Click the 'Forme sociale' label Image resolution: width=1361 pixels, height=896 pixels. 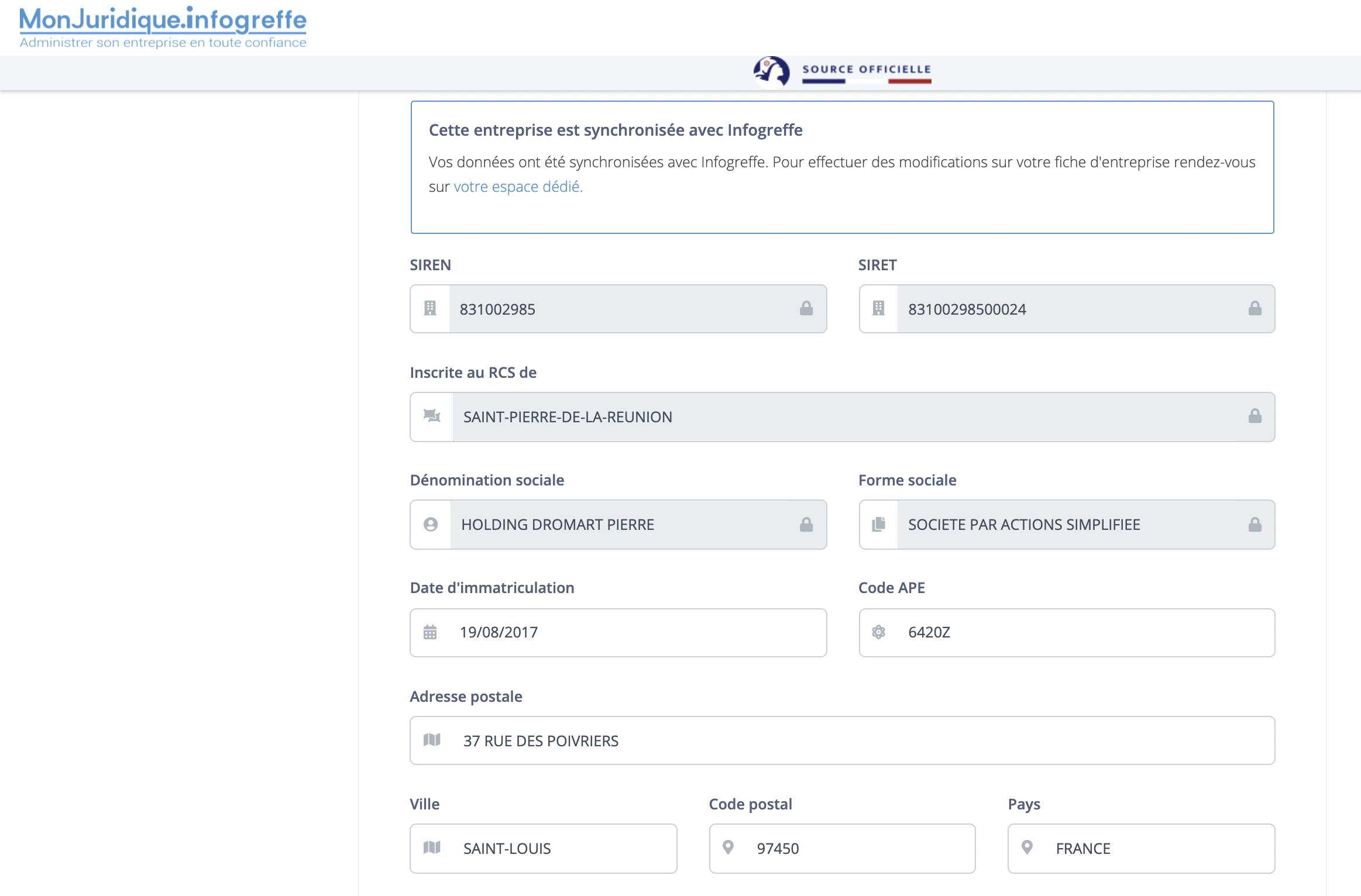coord(907,480)
